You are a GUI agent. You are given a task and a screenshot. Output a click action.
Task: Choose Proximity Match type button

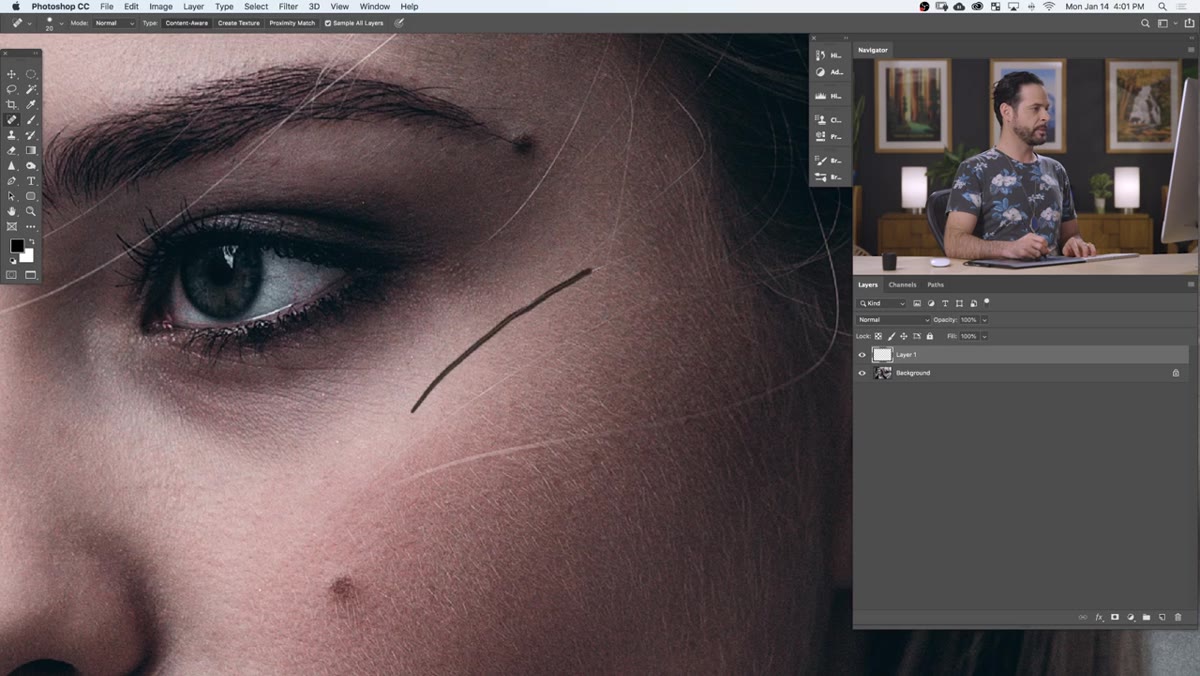point(291,22)
